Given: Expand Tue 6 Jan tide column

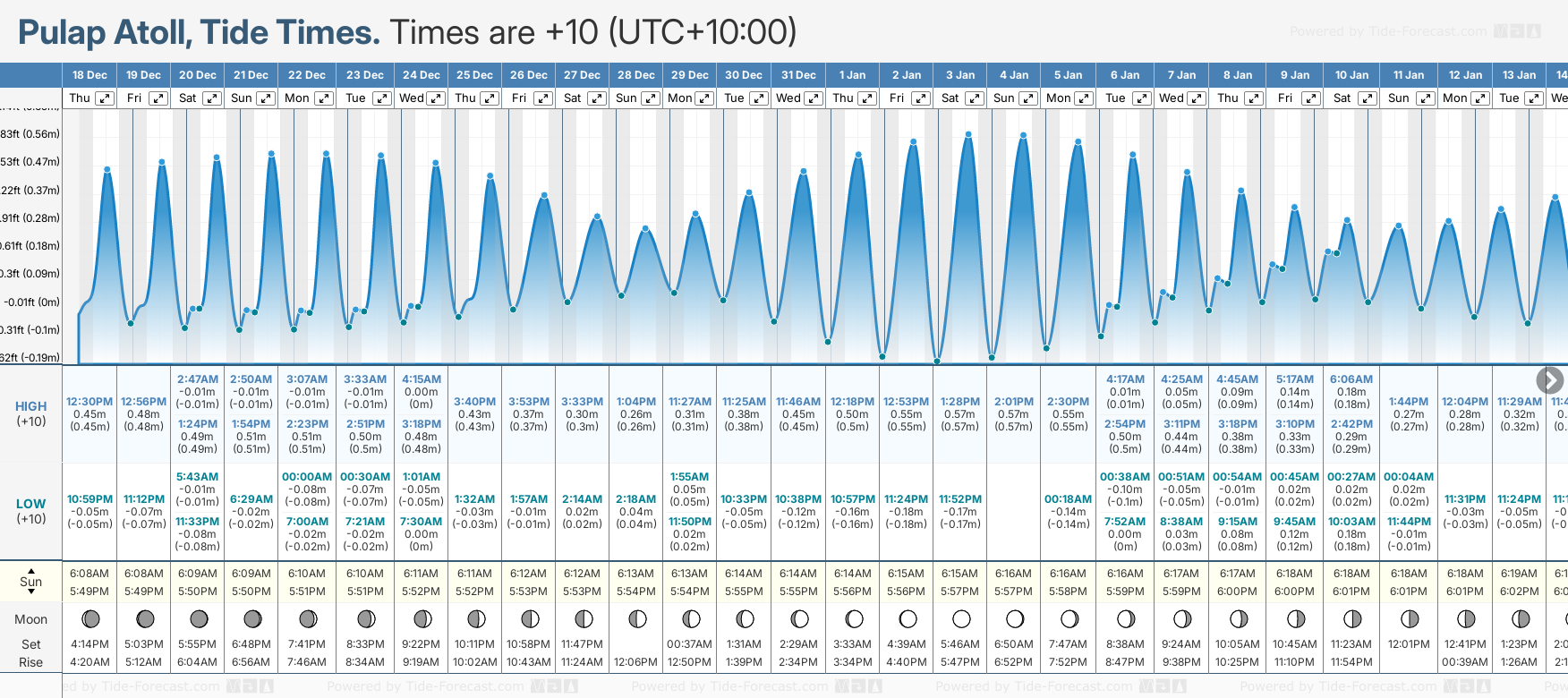Looking at the screenshot, I should (1142, 98).
